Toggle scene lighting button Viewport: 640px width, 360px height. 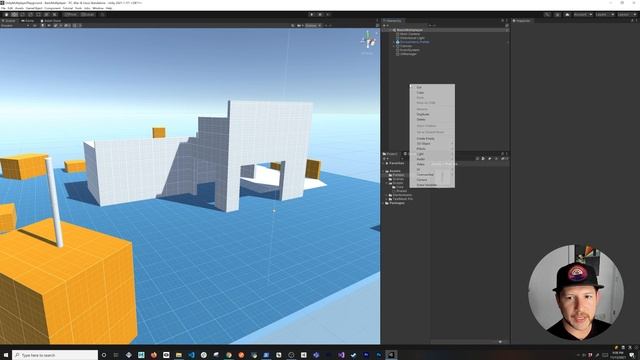(42, 25)
